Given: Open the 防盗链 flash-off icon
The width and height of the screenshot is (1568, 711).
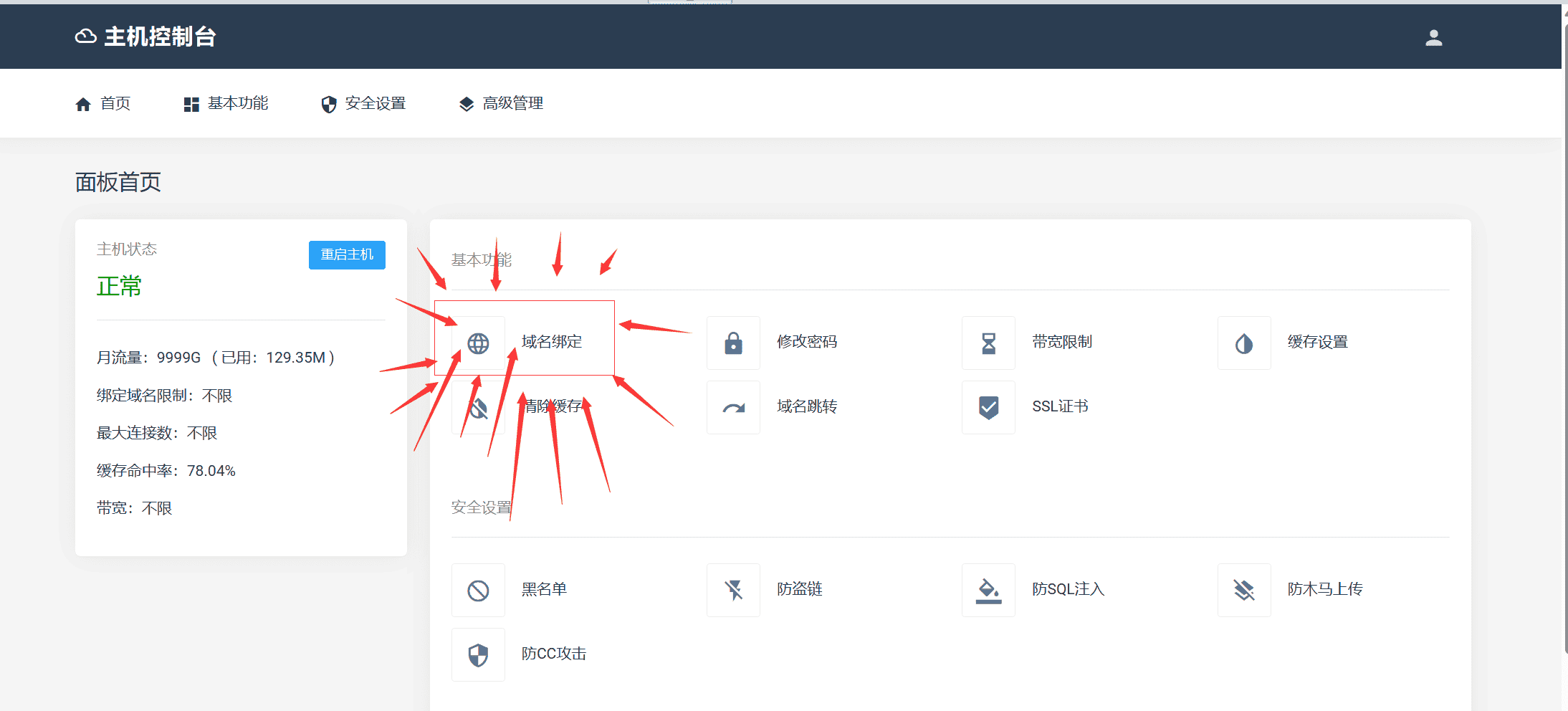Looking at the screenshot, I should (x=733, y=591).
